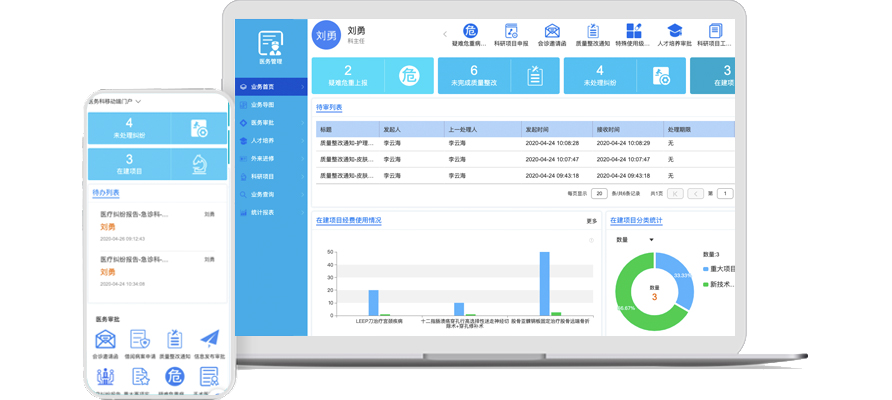Click the 科研项目申报 icon
The width and height of the screenshot is (892, 400).
click(511, 31)
